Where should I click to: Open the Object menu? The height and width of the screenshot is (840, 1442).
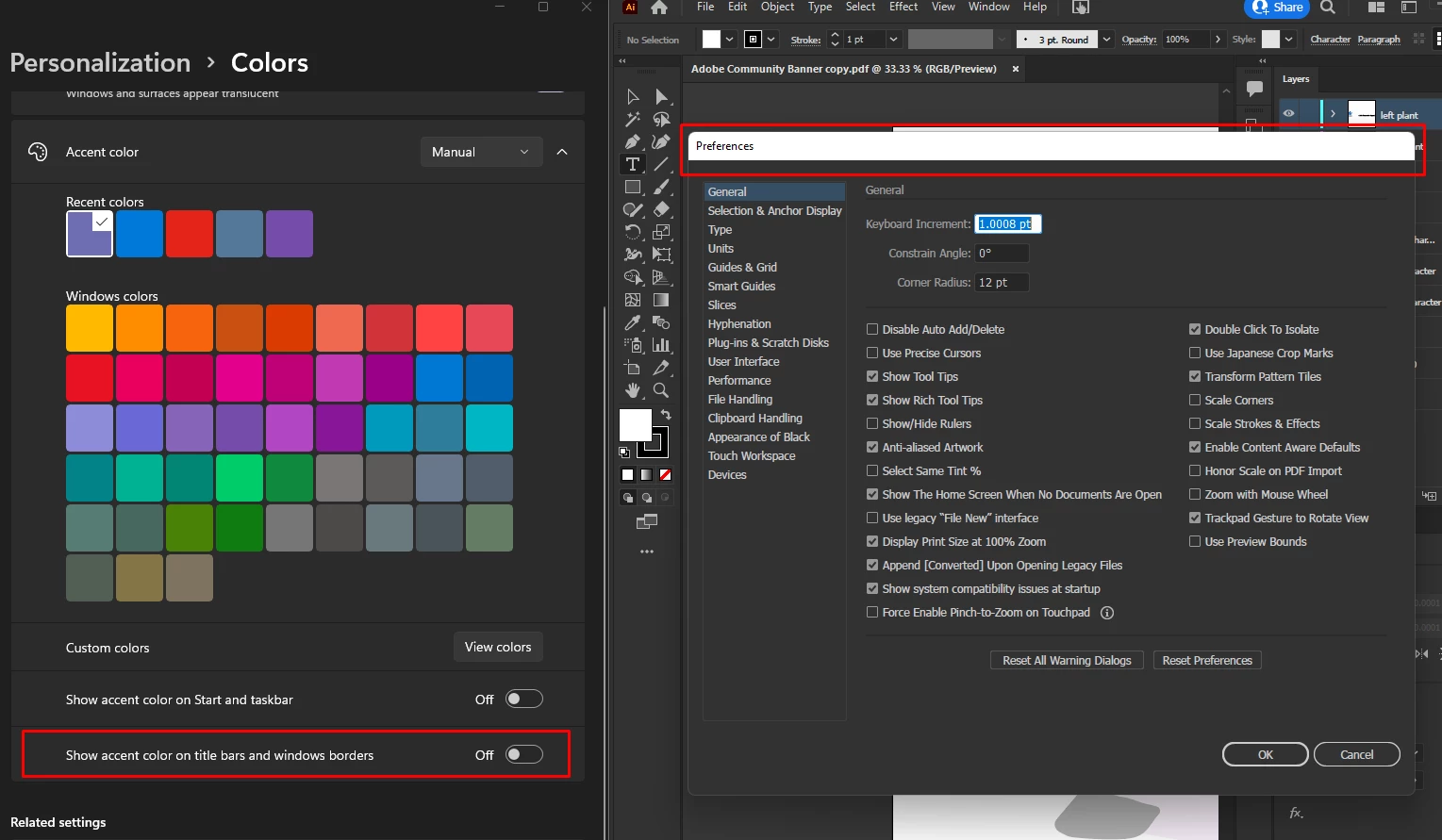click(777, 7)
